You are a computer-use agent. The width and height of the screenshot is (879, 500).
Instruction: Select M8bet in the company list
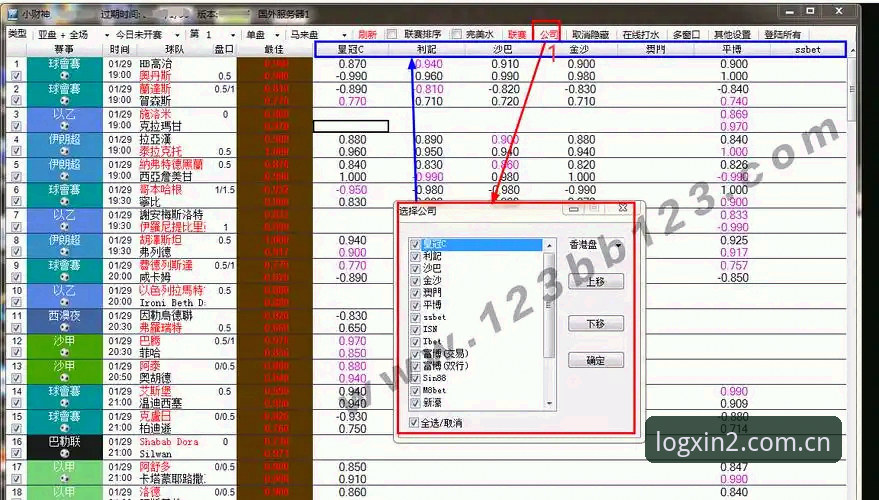tap(434, 391)
